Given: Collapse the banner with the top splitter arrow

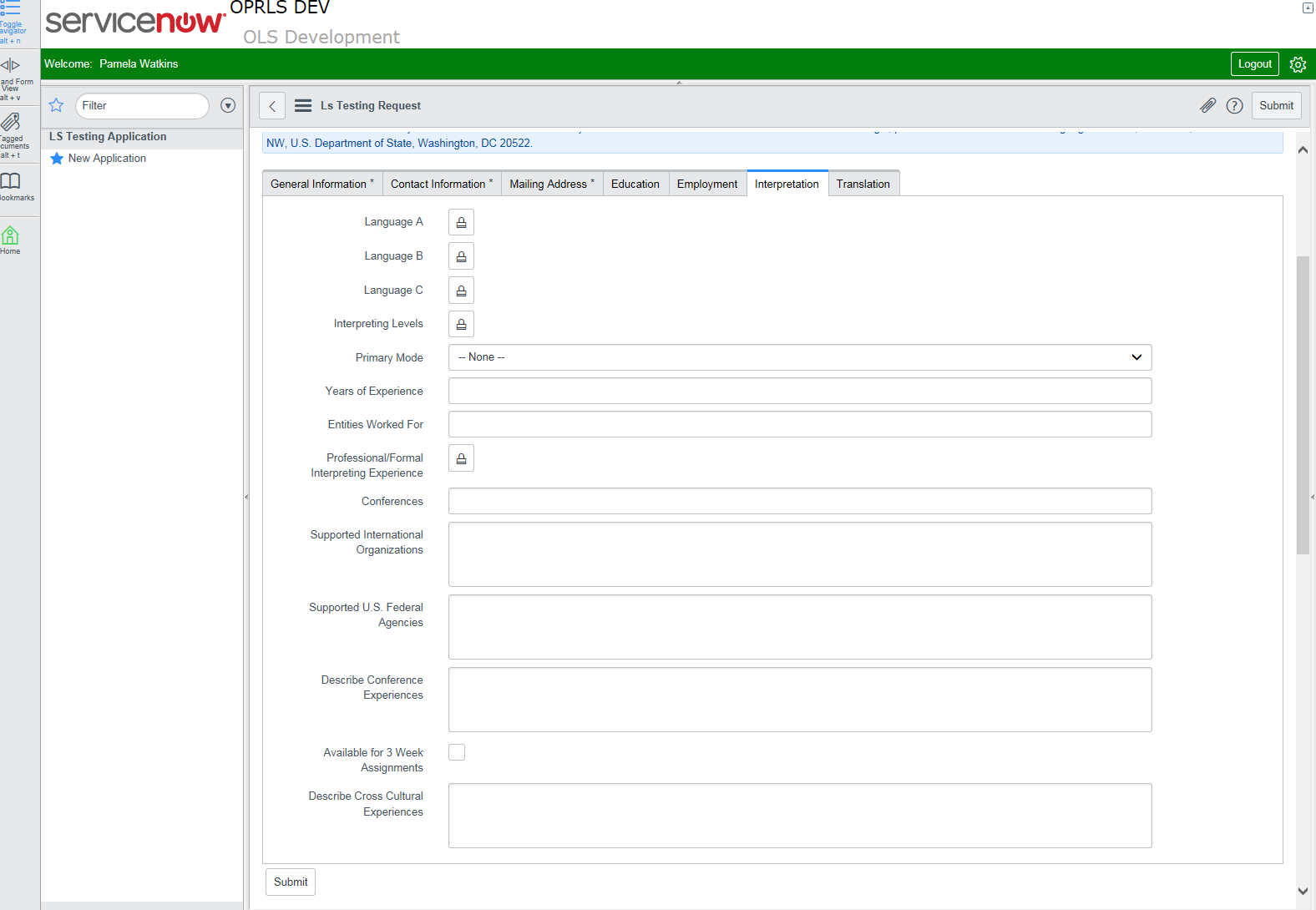Looking at the screenshot, I should tap(679, 83).
